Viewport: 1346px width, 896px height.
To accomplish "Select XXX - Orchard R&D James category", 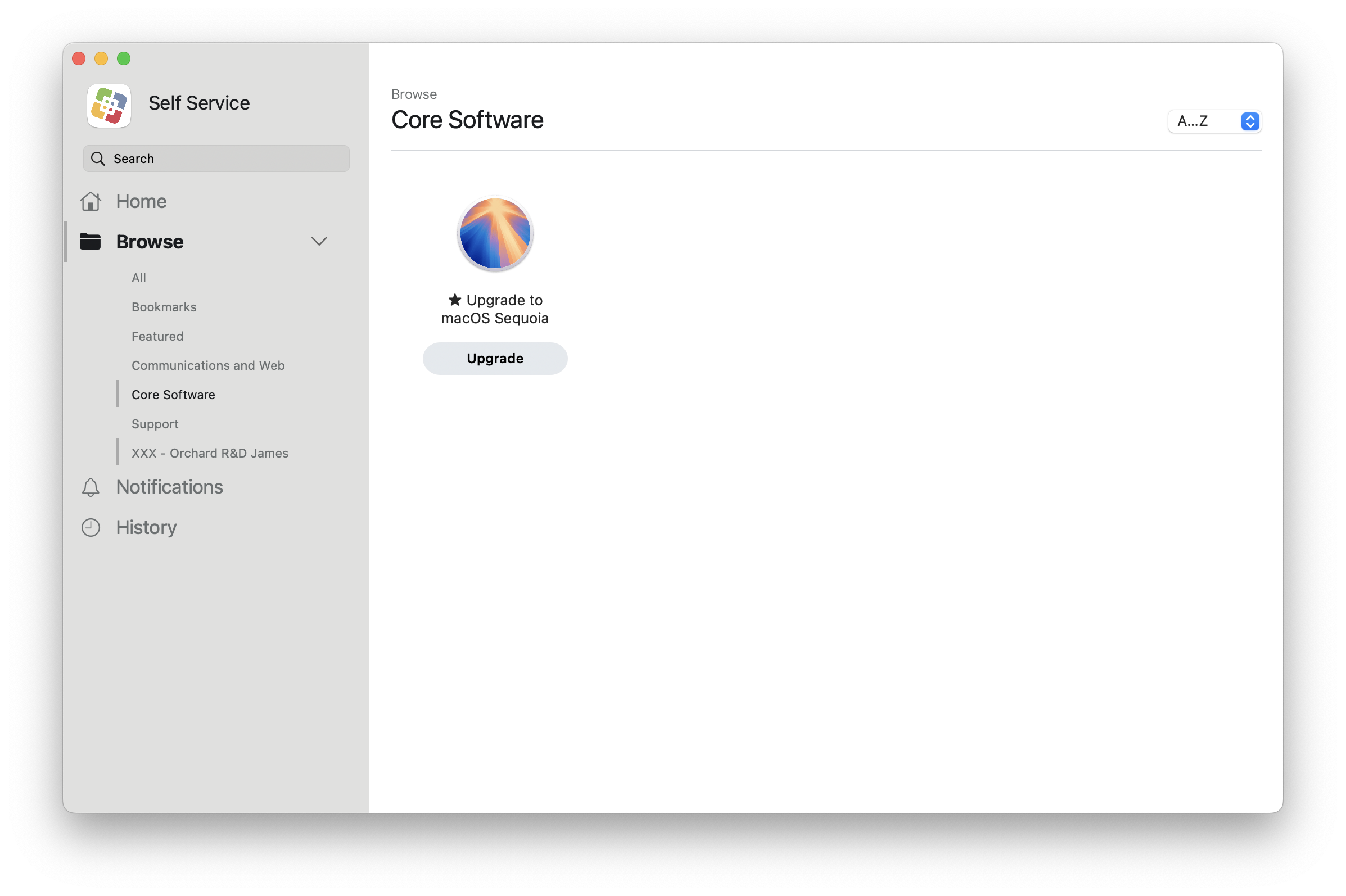I will click(210, 452).
